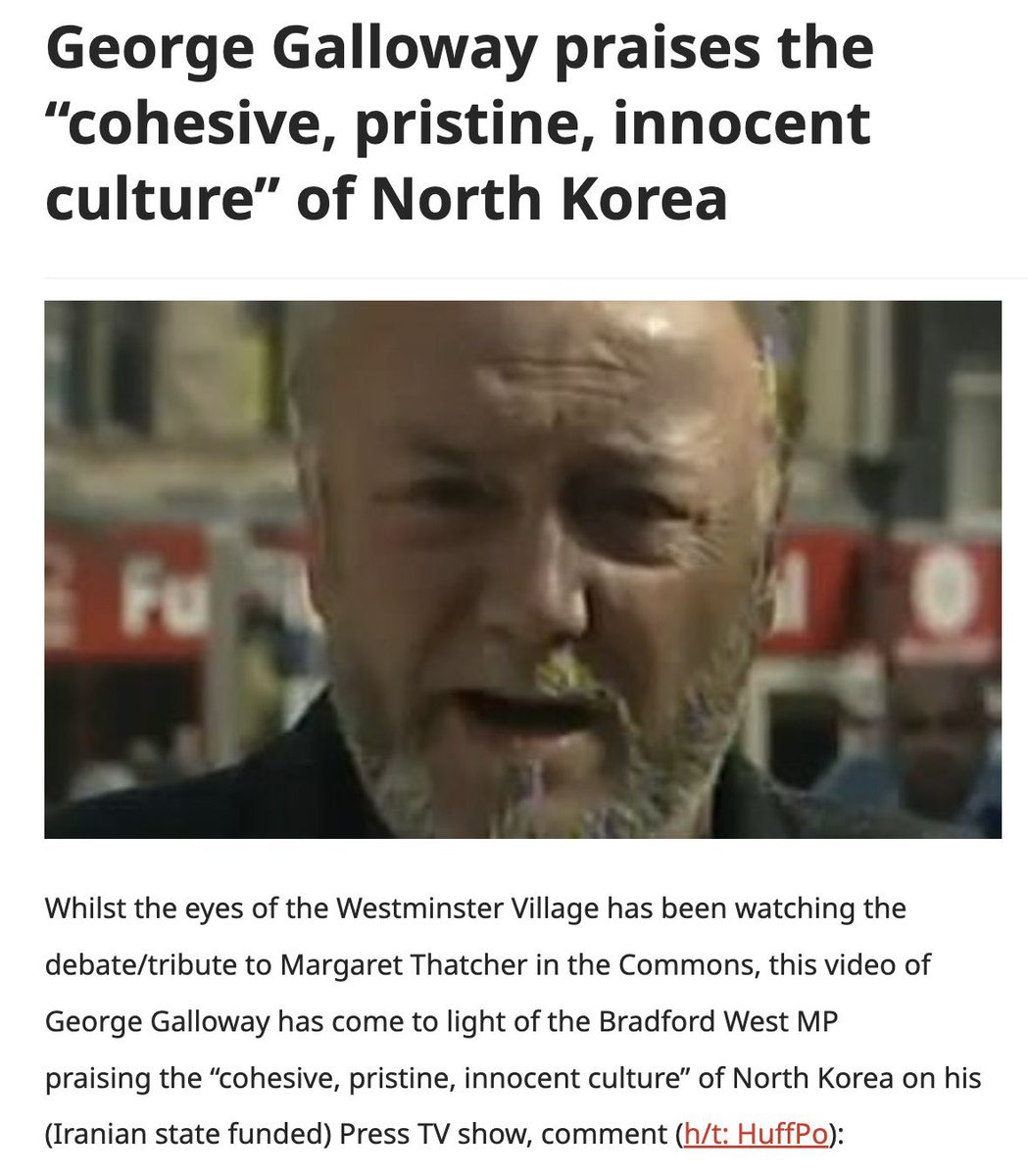Click 'George Galloway' in the body paragraph
Viewport: 1028px width, 1176px height.
pos(157,1021)
